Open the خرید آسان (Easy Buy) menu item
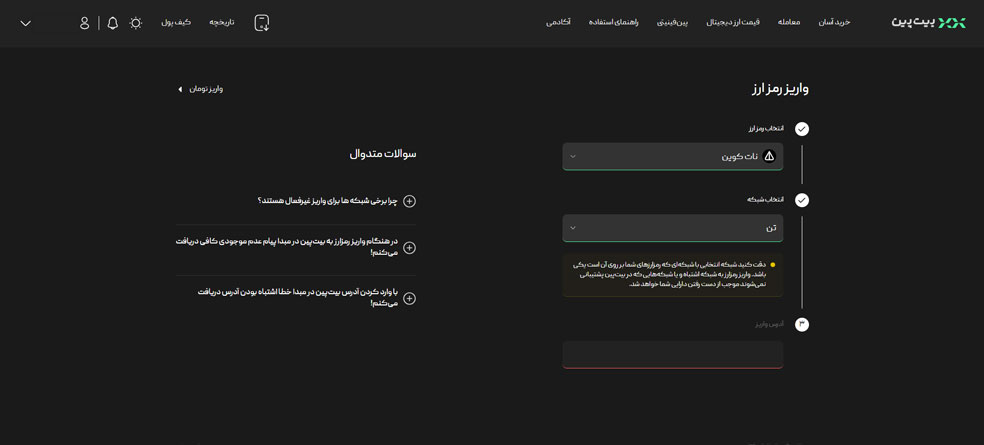The height and width of the screenshot is (445, 984). click(x=834, y=22)
